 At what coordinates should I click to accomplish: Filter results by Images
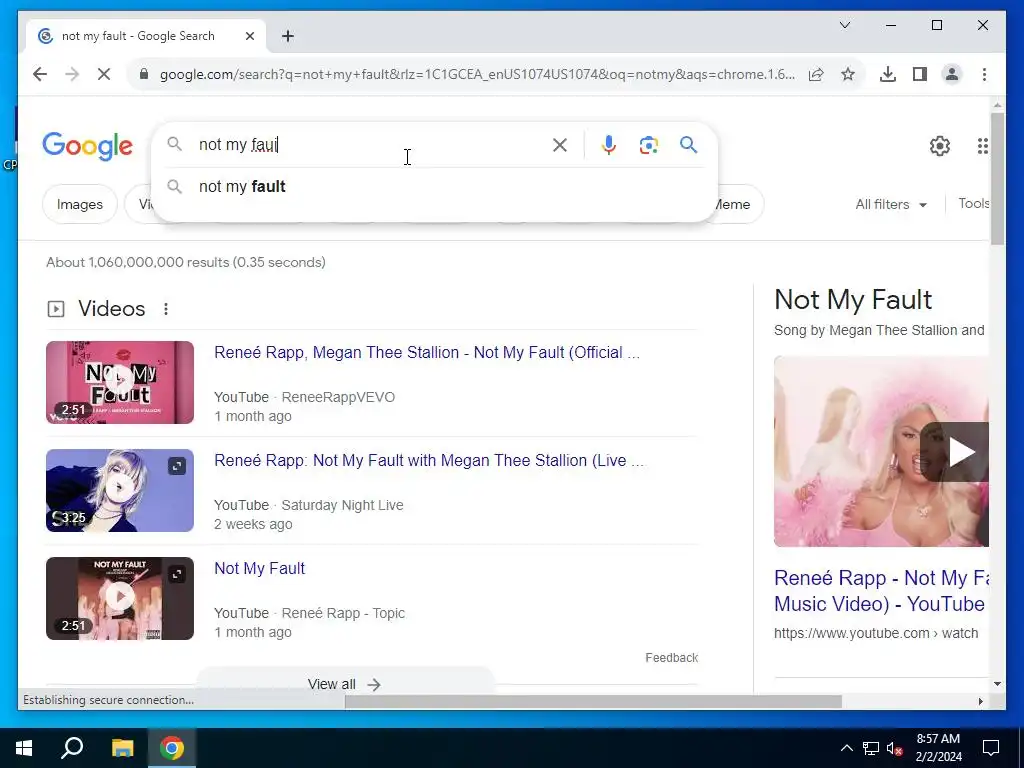point(80,204)
